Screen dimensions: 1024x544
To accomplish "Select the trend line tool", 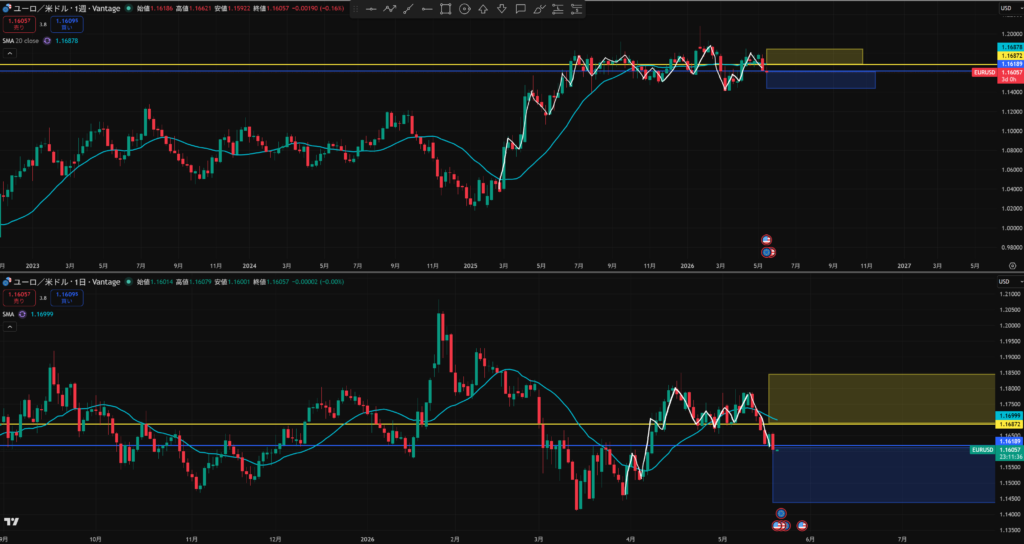I will pyautogui.click(x=408, y=9).
